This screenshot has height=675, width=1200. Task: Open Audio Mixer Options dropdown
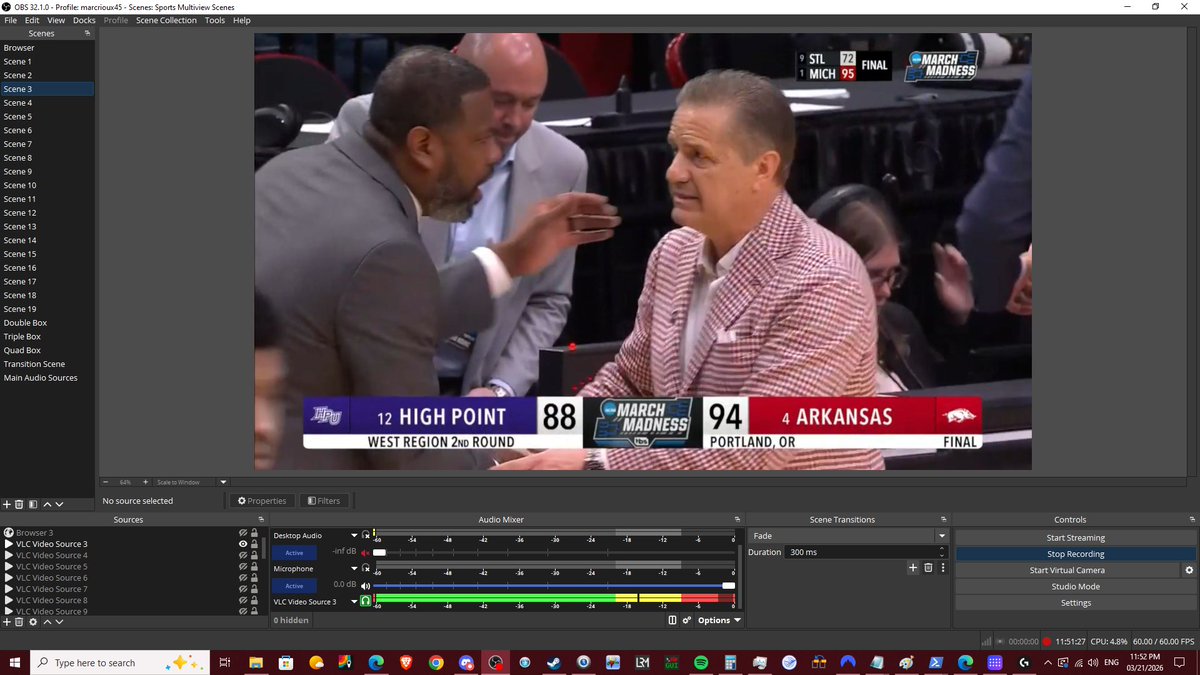[720, 620]
